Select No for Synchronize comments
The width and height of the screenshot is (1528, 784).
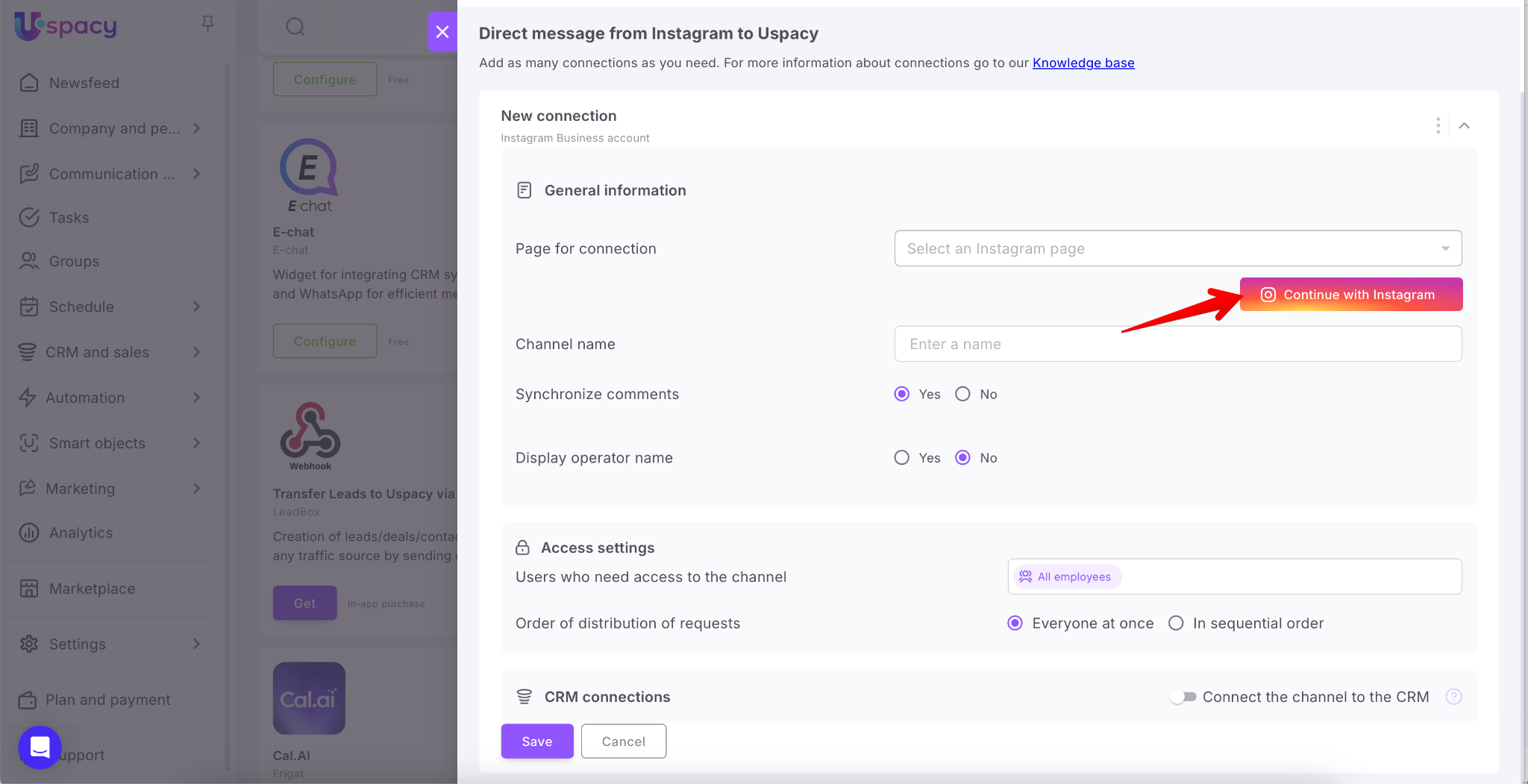(963, 394)
